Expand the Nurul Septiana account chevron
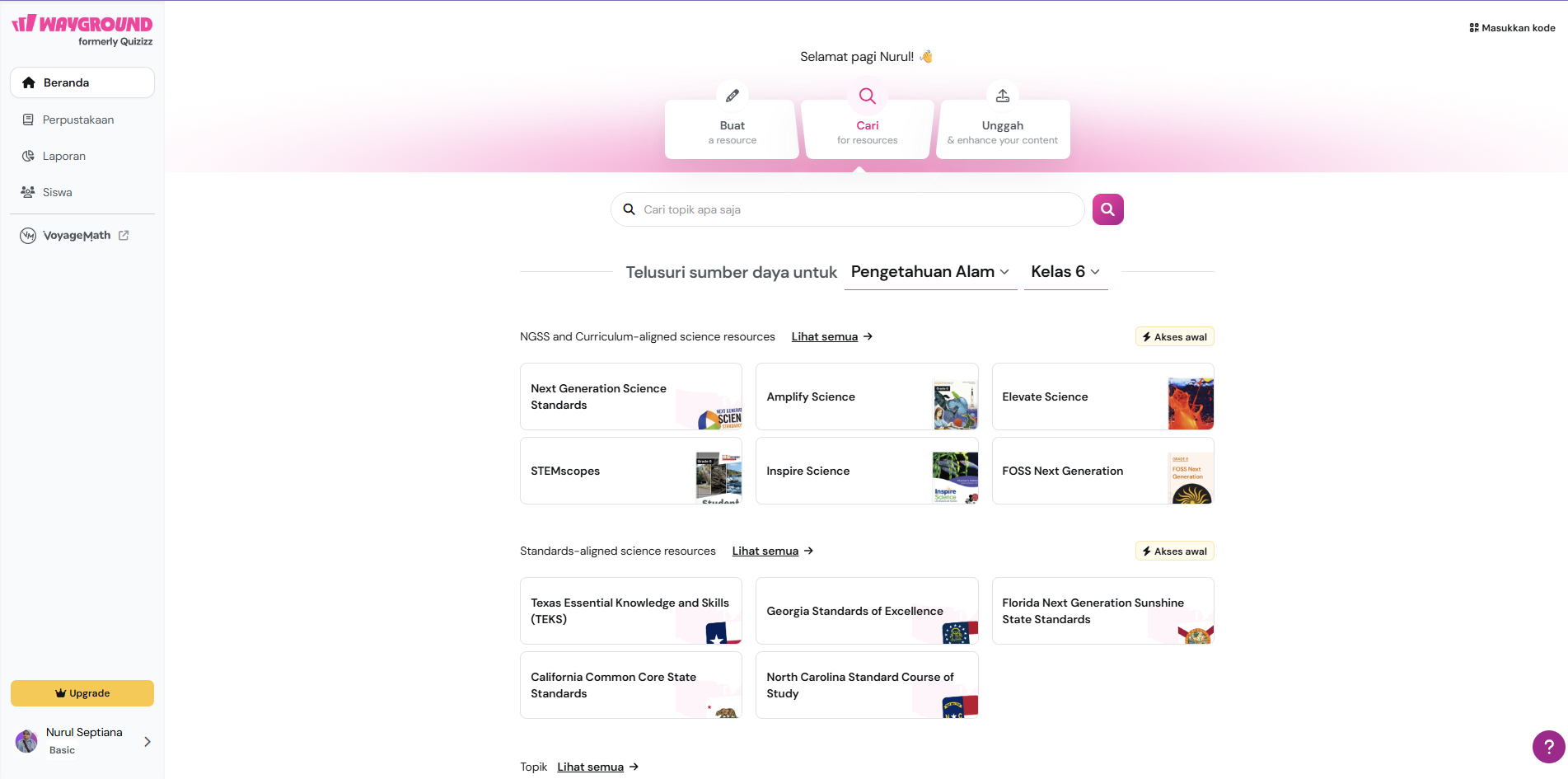Image resolution: width=1568 pixels, height=779 pixels. 147,741
